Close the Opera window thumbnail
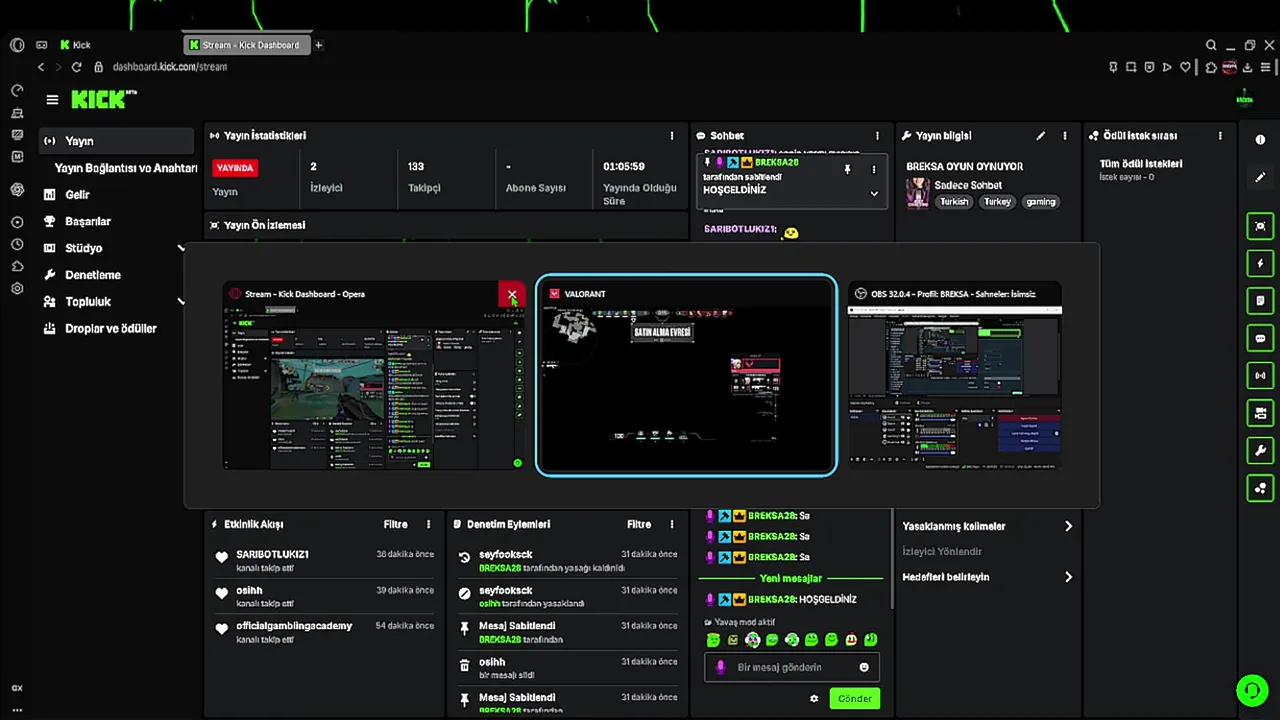 (512, 295)
